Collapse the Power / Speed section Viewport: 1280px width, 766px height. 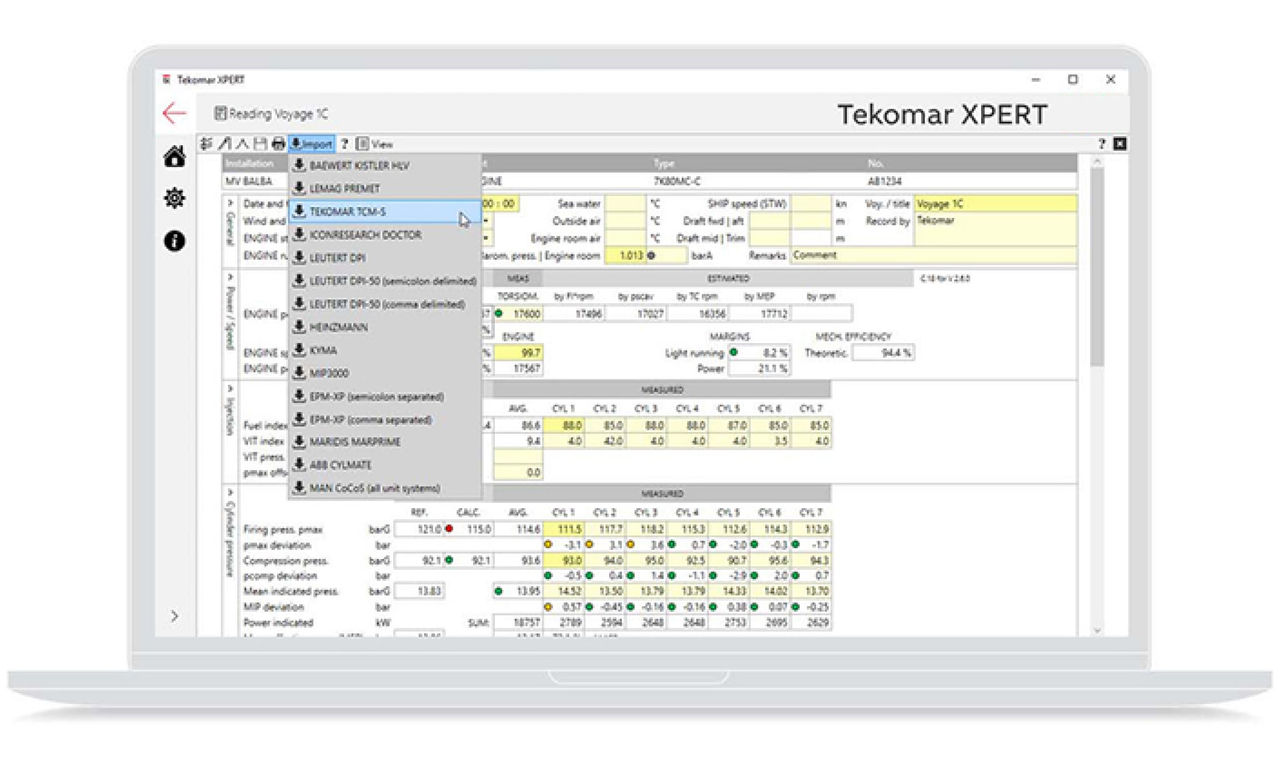tap(230, 276)
